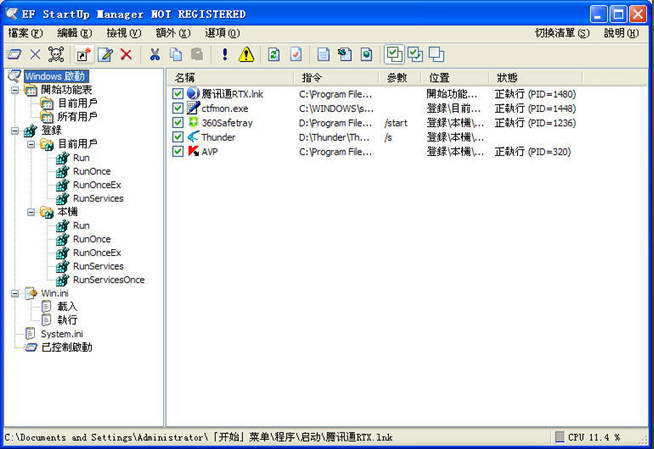Sort by the 狀態 column header
The image size is (654, 449).
tap(536, 78)
